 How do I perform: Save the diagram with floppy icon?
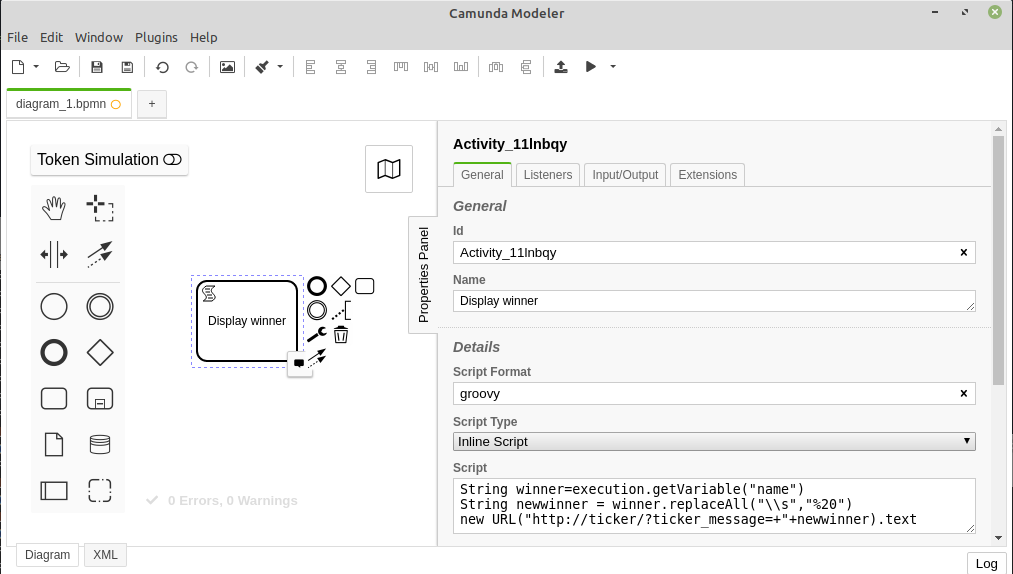(97, 67)
